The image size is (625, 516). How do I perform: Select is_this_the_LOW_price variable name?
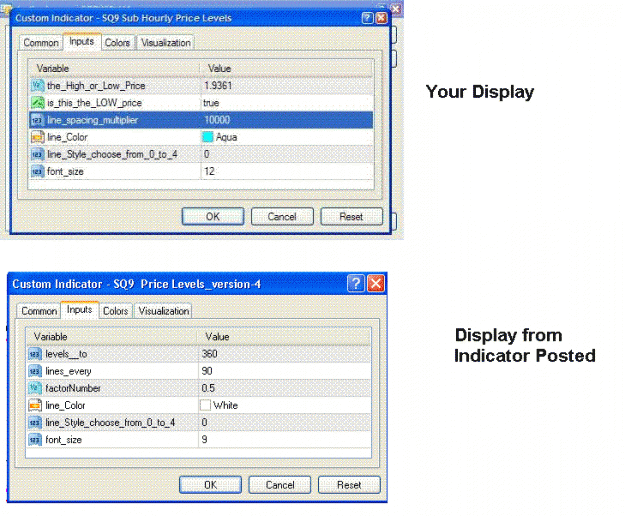click(x=94, y=103)
